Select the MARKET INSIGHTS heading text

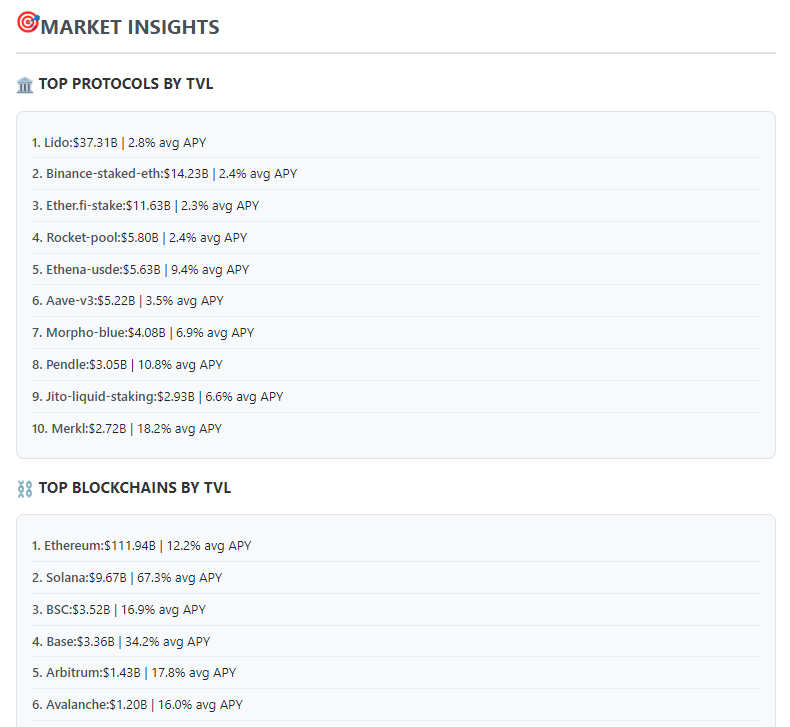pos(130,27)
